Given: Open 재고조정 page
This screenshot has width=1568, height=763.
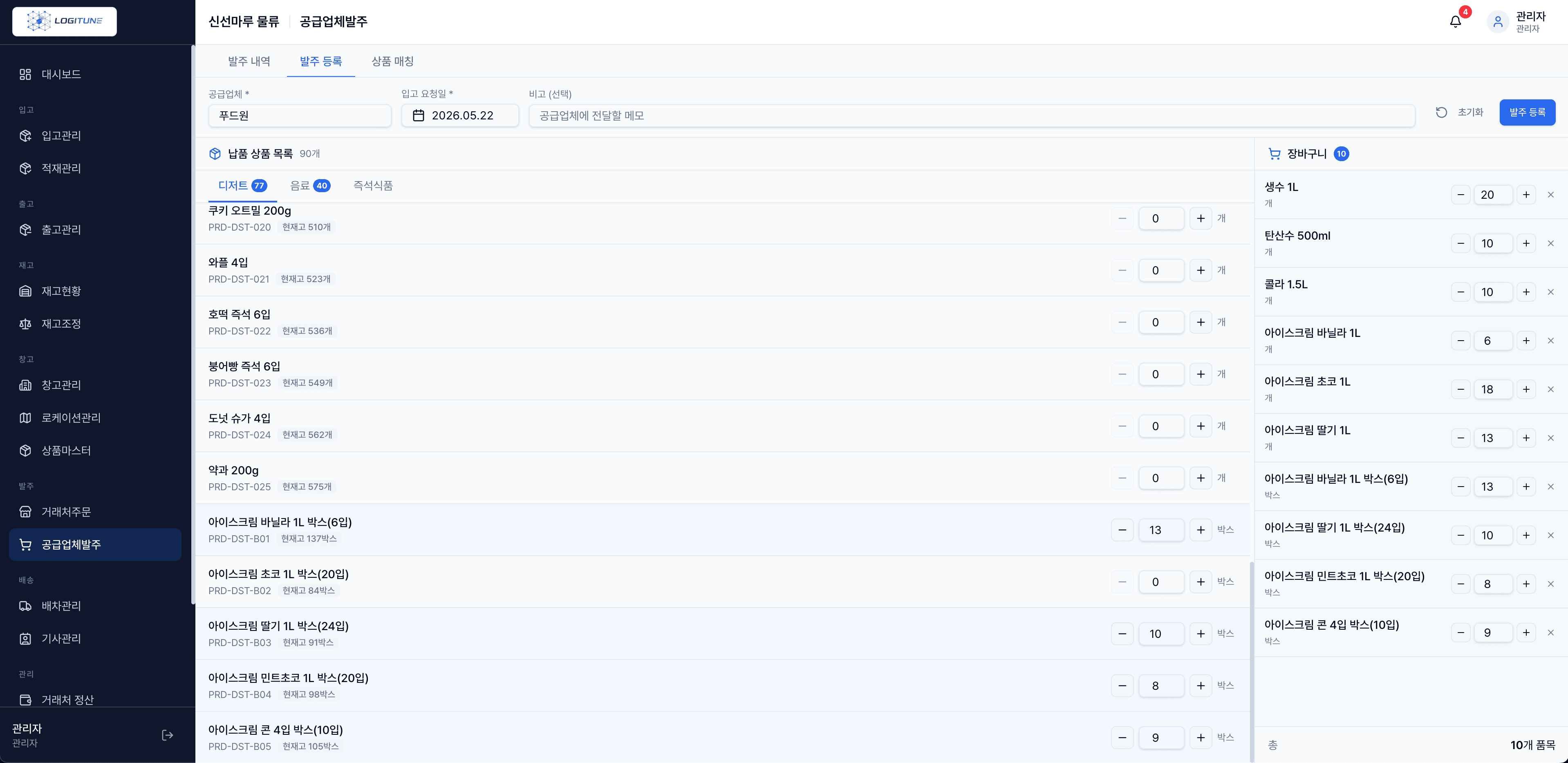Looking at the screenshot, I should (x=95, y=324).
